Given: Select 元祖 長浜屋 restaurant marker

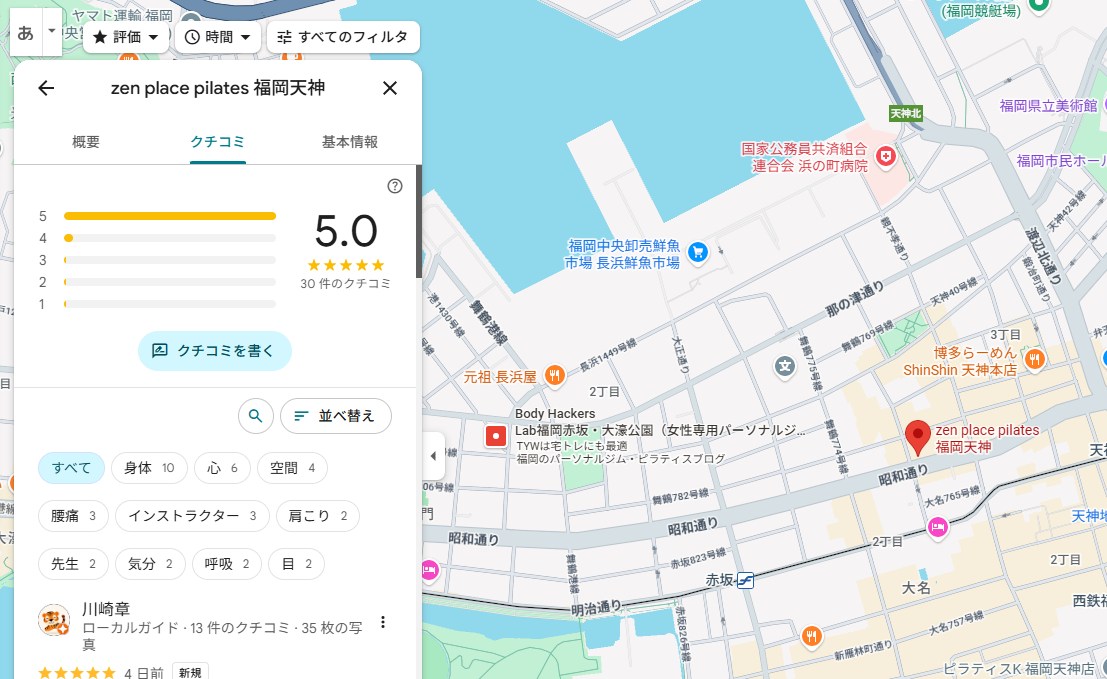Looking at the screenshot, I should coord(554,376).
